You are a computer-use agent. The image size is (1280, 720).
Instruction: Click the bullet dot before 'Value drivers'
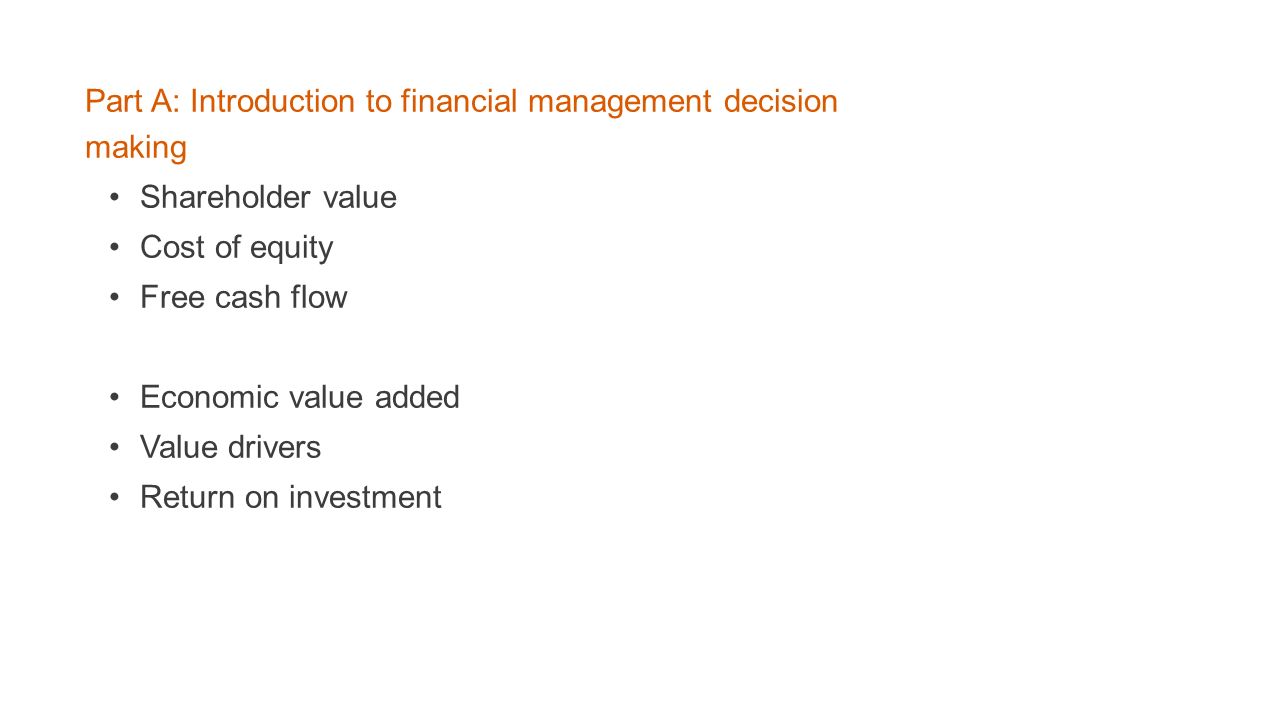coord(116,447)
